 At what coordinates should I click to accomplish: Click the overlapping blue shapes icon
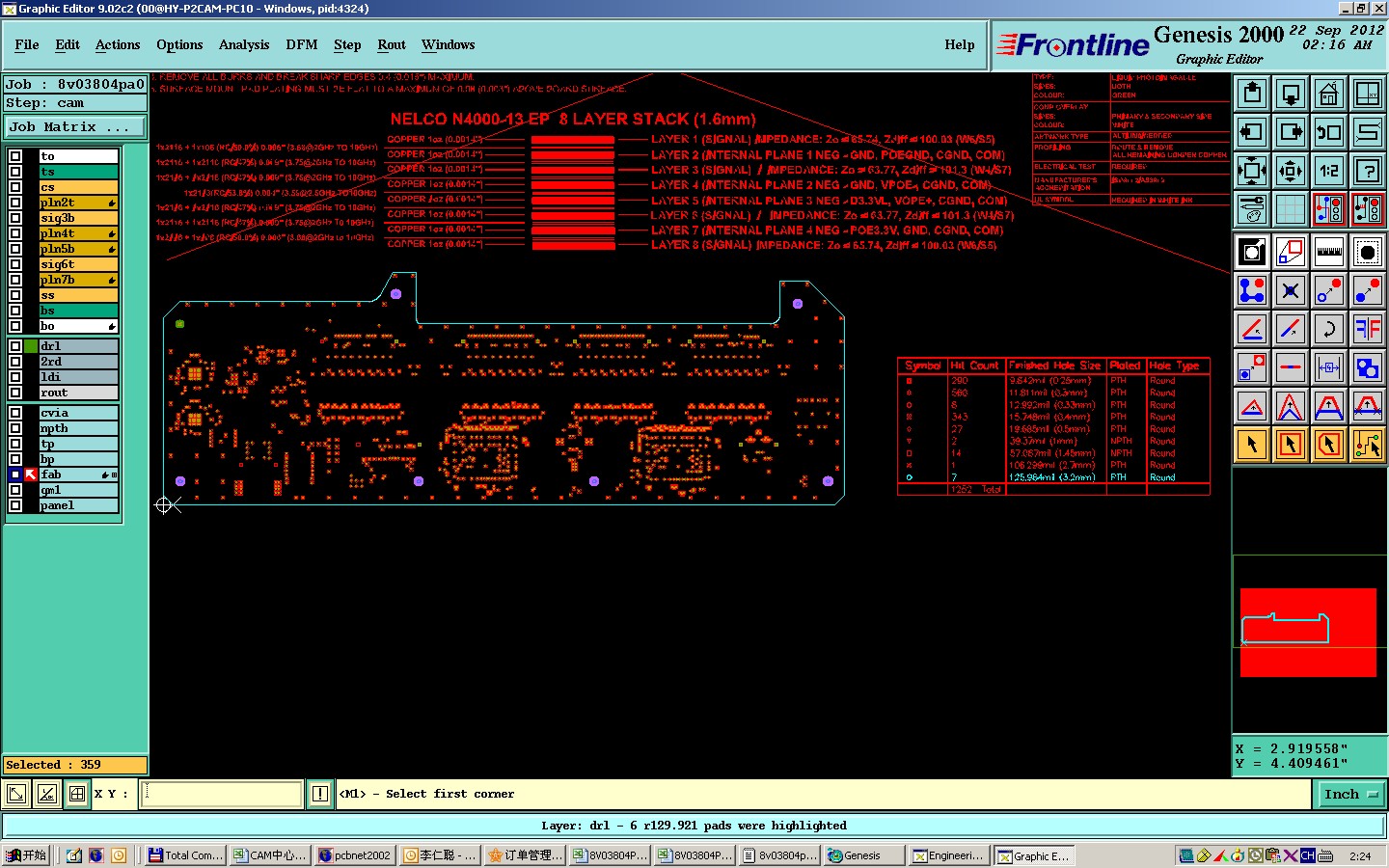[1368, 367]
